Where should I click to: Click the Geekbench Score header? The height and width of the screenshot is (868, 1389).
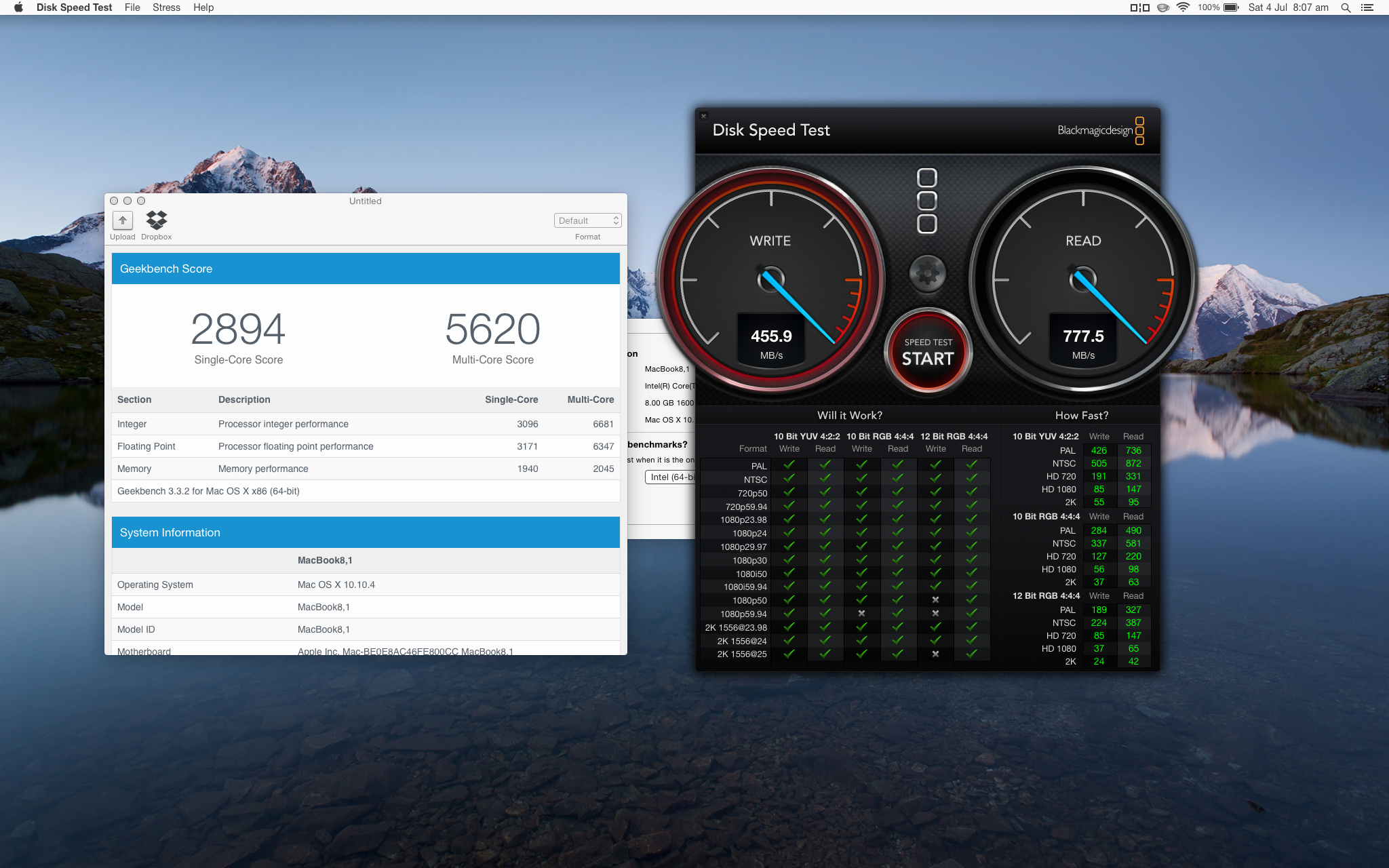366,269
